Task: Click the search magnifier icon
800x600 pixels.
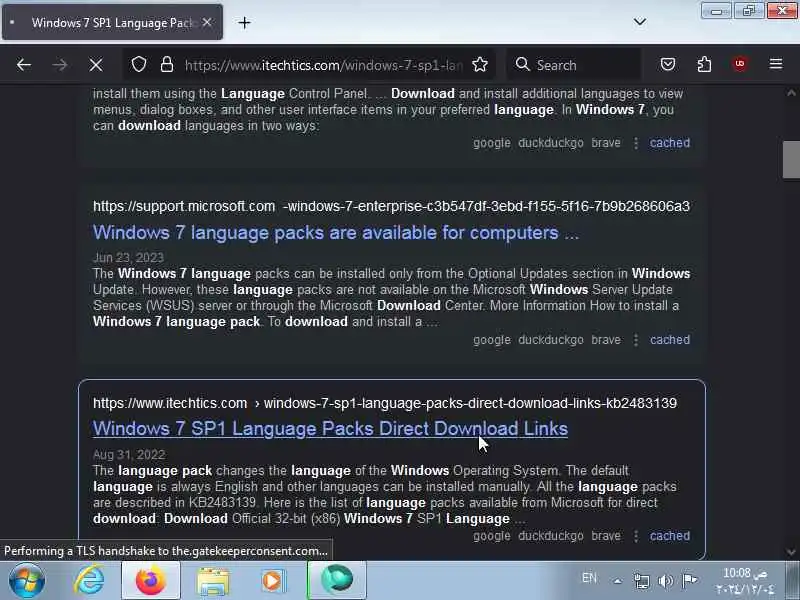Action: pos(522,64)
